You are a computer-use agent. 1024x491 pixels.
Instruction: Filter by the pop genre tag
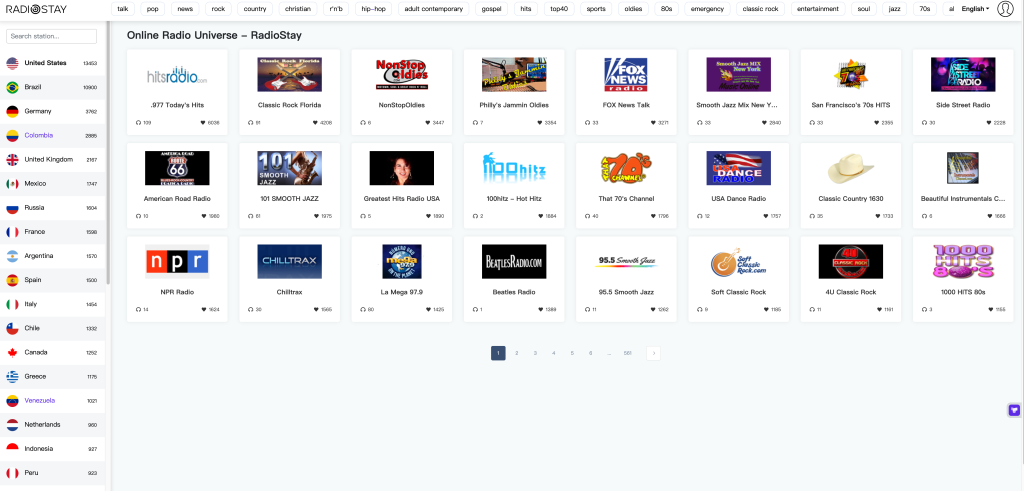coord(153,9)
